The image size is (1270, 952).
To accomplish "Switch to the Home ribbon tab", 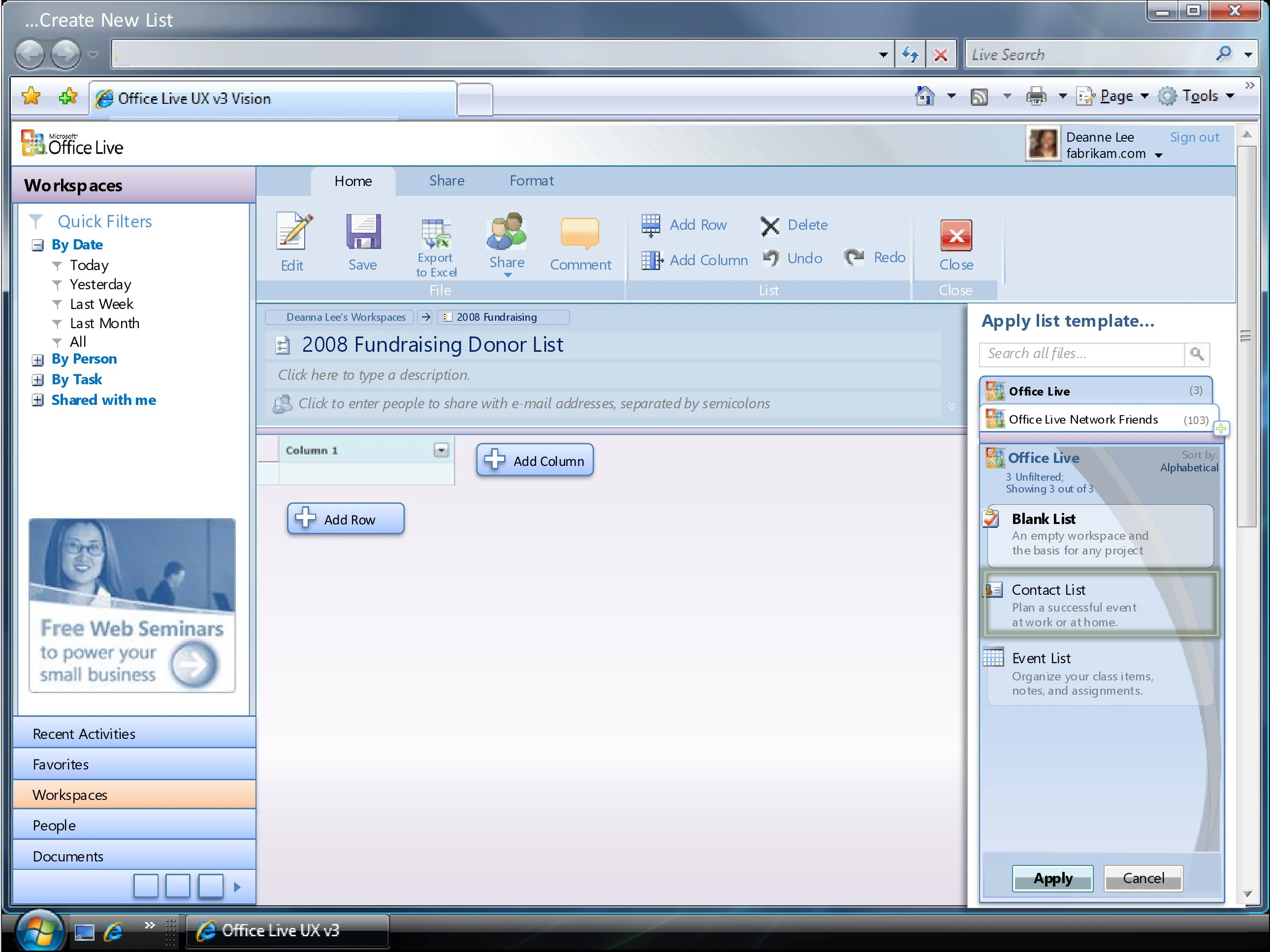I will coord(353,182).
